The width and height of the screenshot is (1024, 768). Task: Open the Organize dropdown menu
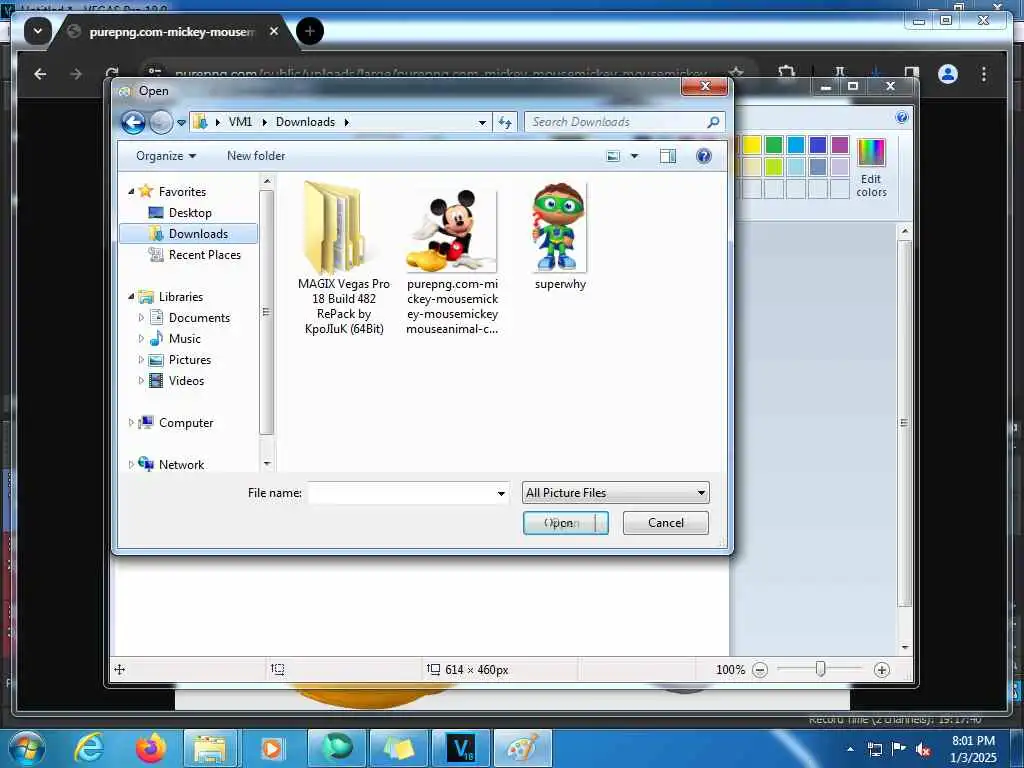click(x=166, y=156)
